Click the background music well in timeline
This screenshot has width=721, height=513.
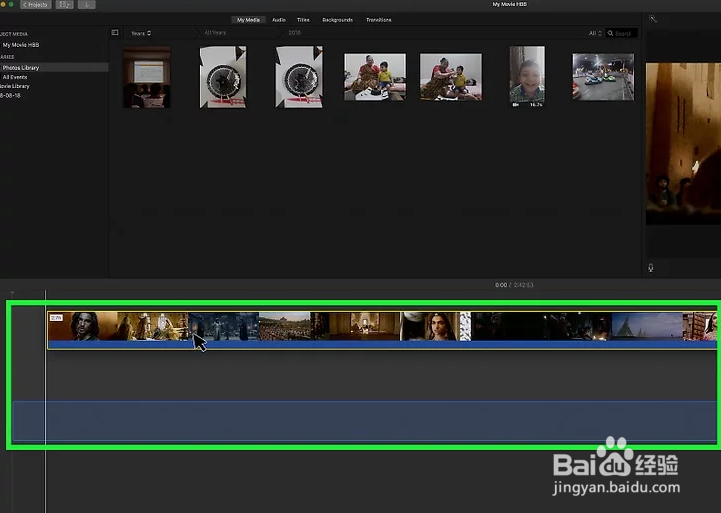[364, 421]
